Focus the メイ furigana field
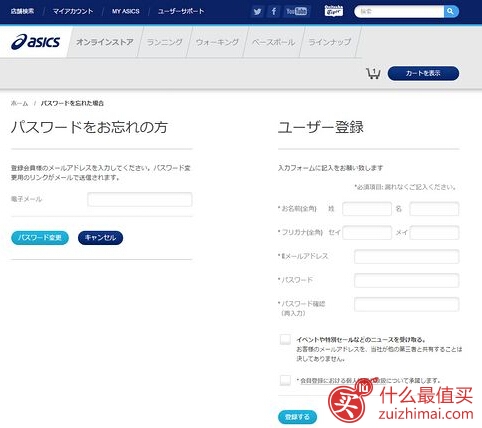 click(x=434, y=232)
